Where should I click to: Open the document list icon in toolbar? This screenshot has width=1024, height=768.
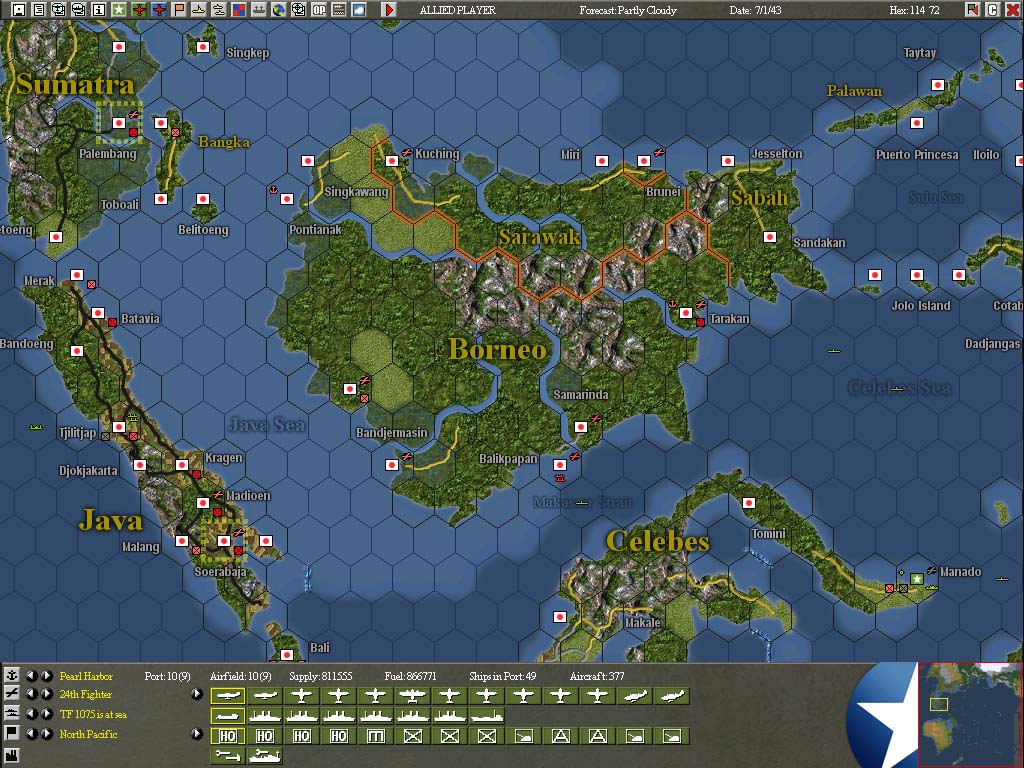[x=39, y=9]
